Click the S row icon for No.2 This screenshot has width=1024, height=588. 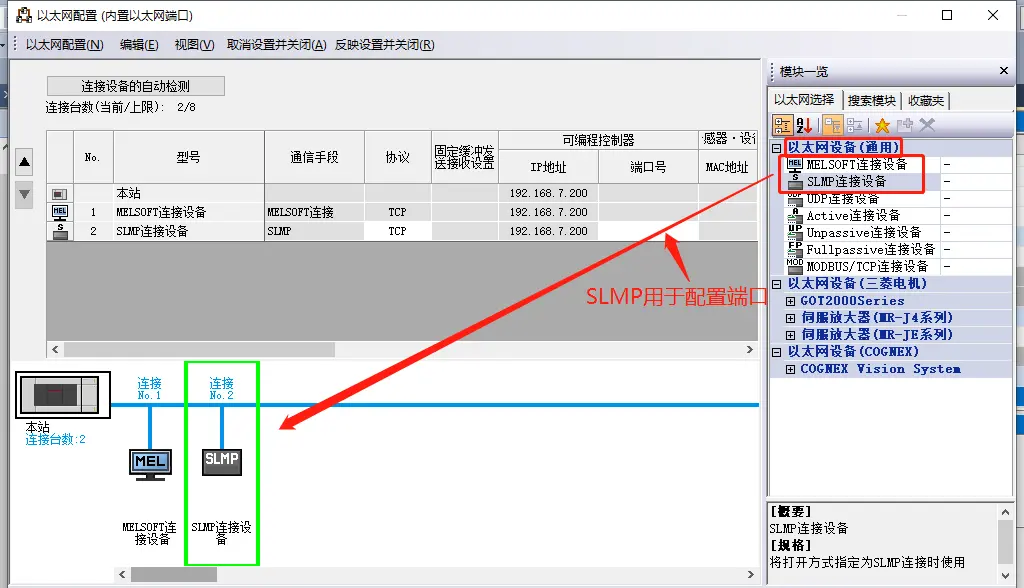tap(60, 231)
